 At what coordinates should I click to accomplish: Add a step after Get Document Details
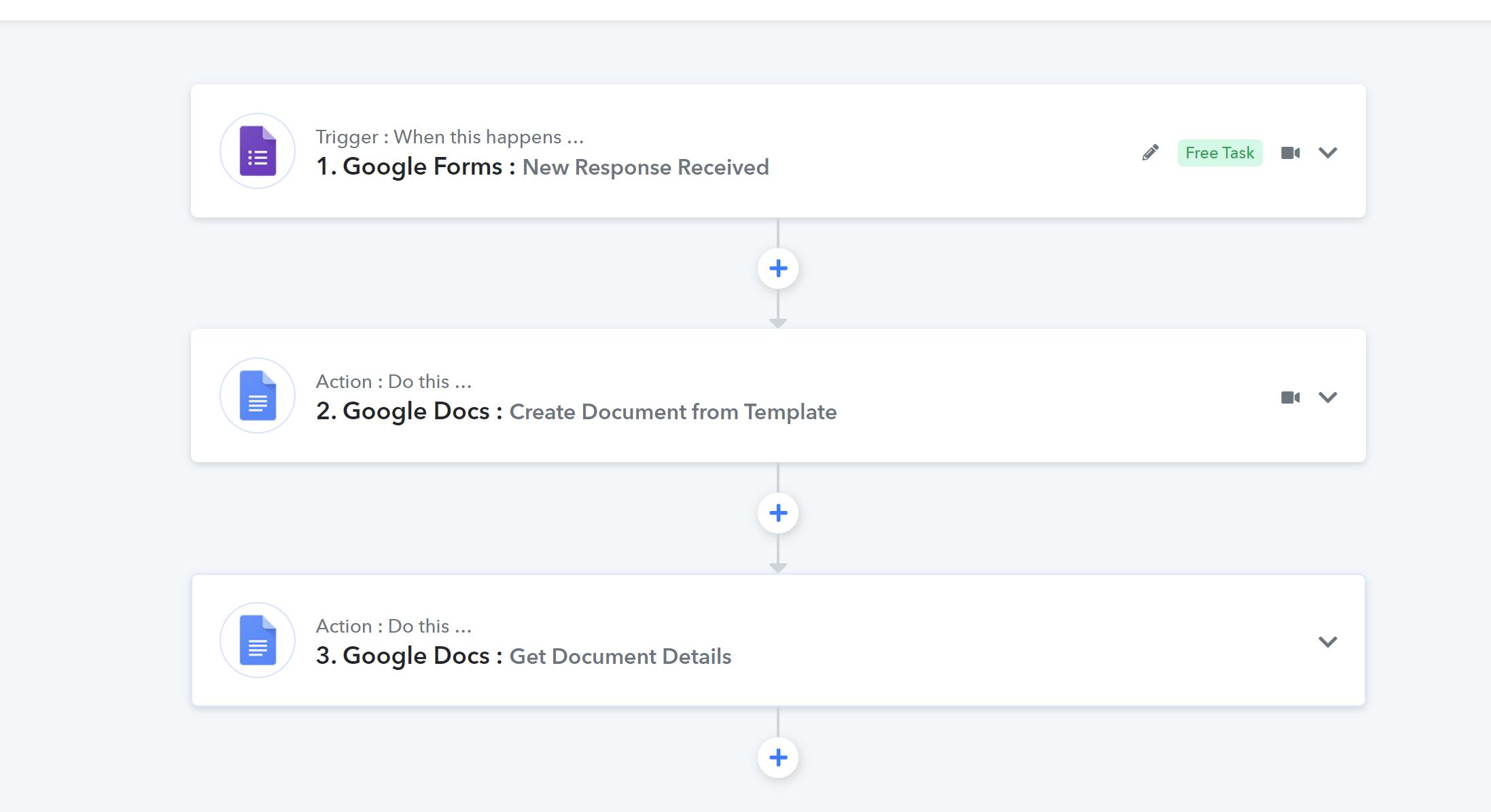[778, 758]
